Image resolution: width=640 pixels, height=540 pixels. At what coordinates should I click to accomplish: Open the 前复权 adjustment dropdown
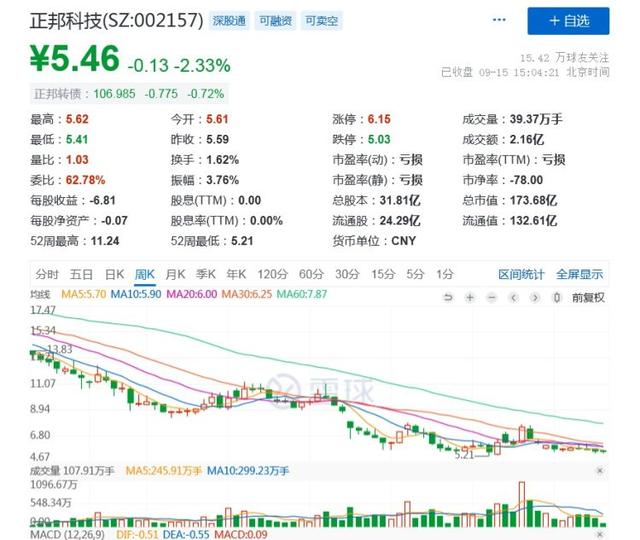588,298
